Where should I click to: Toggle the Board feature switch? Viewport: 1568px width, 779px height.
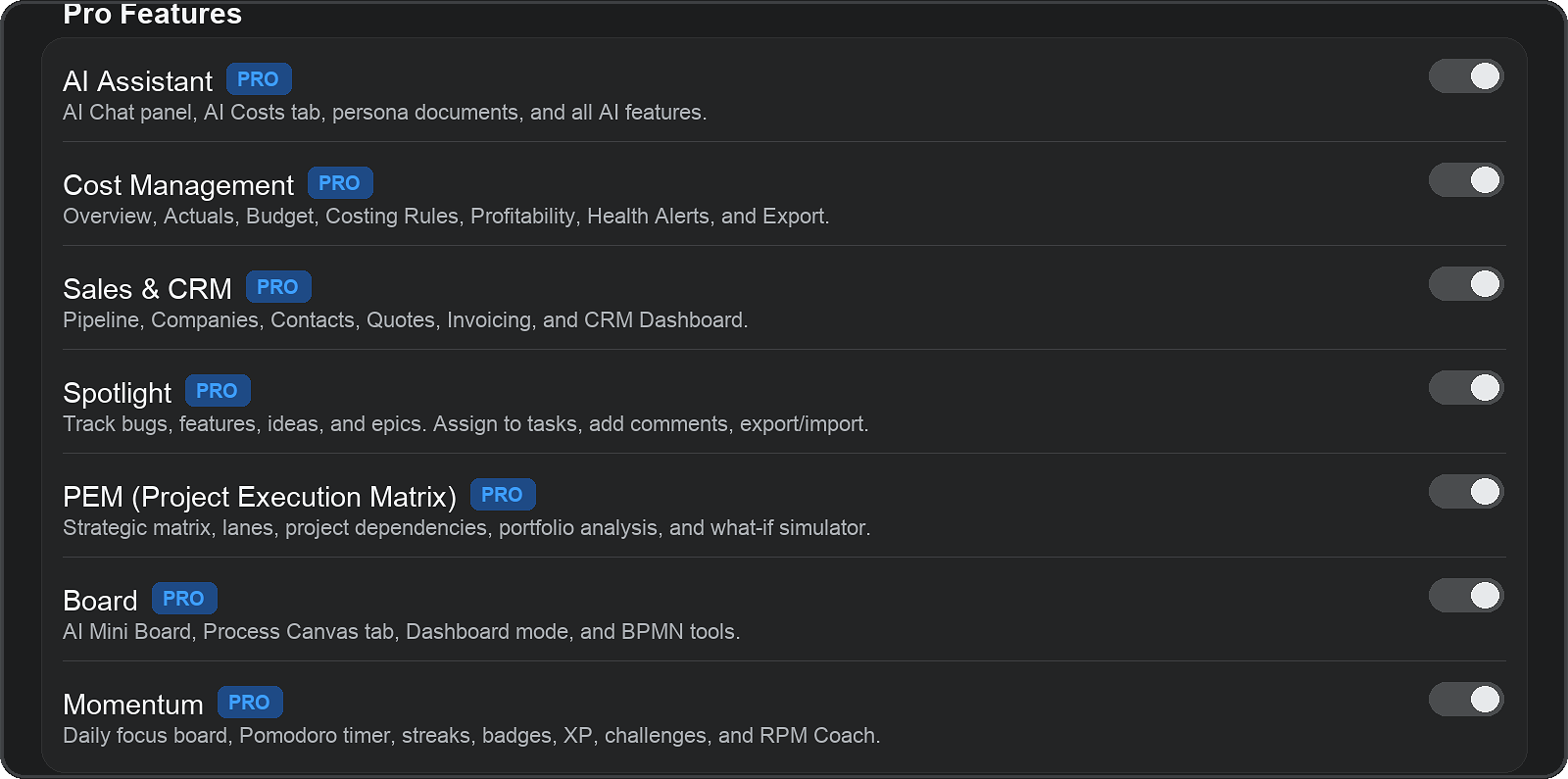(1466, 596)
